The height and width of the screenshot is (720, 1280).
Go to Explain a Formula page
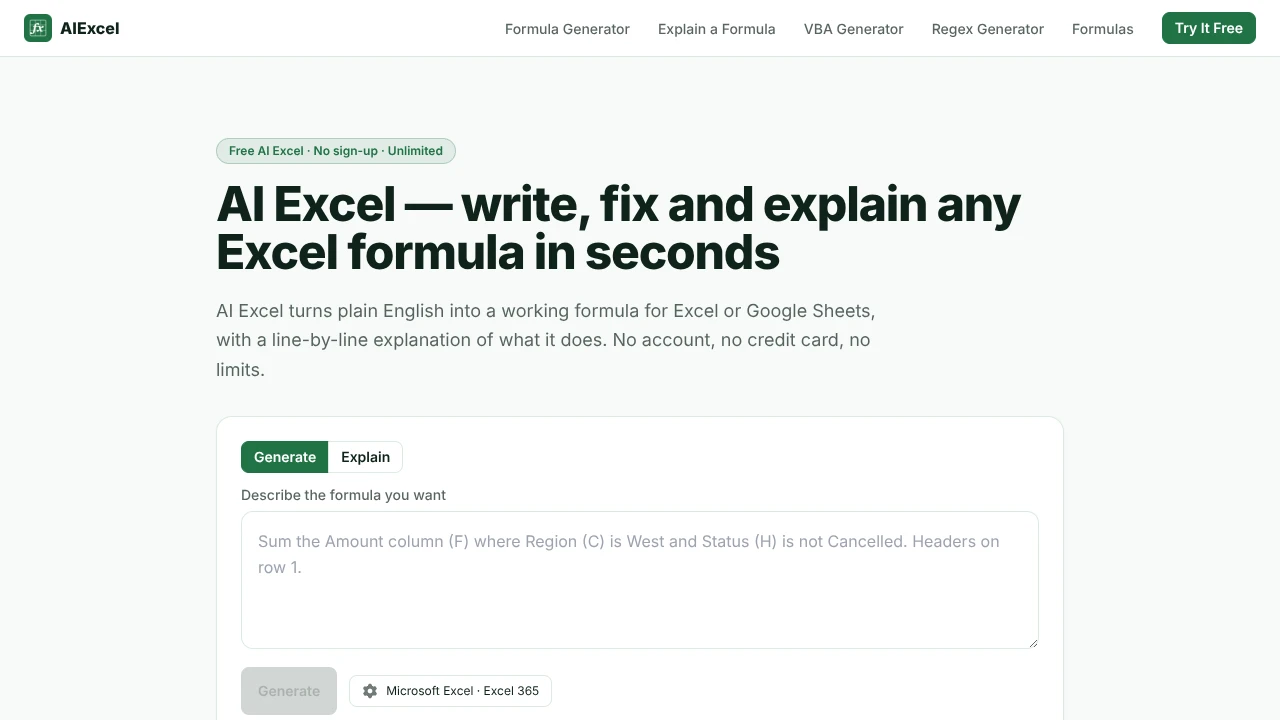tap(717, 29)
